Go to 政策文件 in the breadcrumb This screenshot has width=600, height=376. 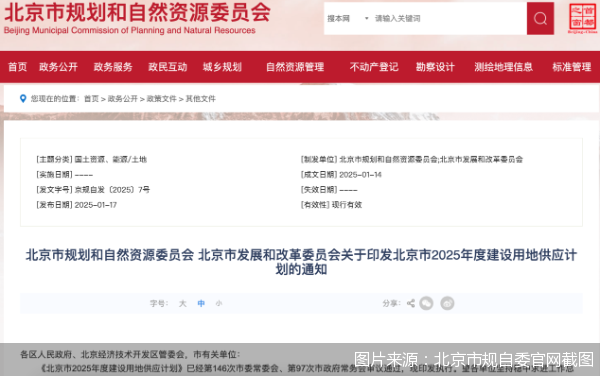click(x=161, y=99)
